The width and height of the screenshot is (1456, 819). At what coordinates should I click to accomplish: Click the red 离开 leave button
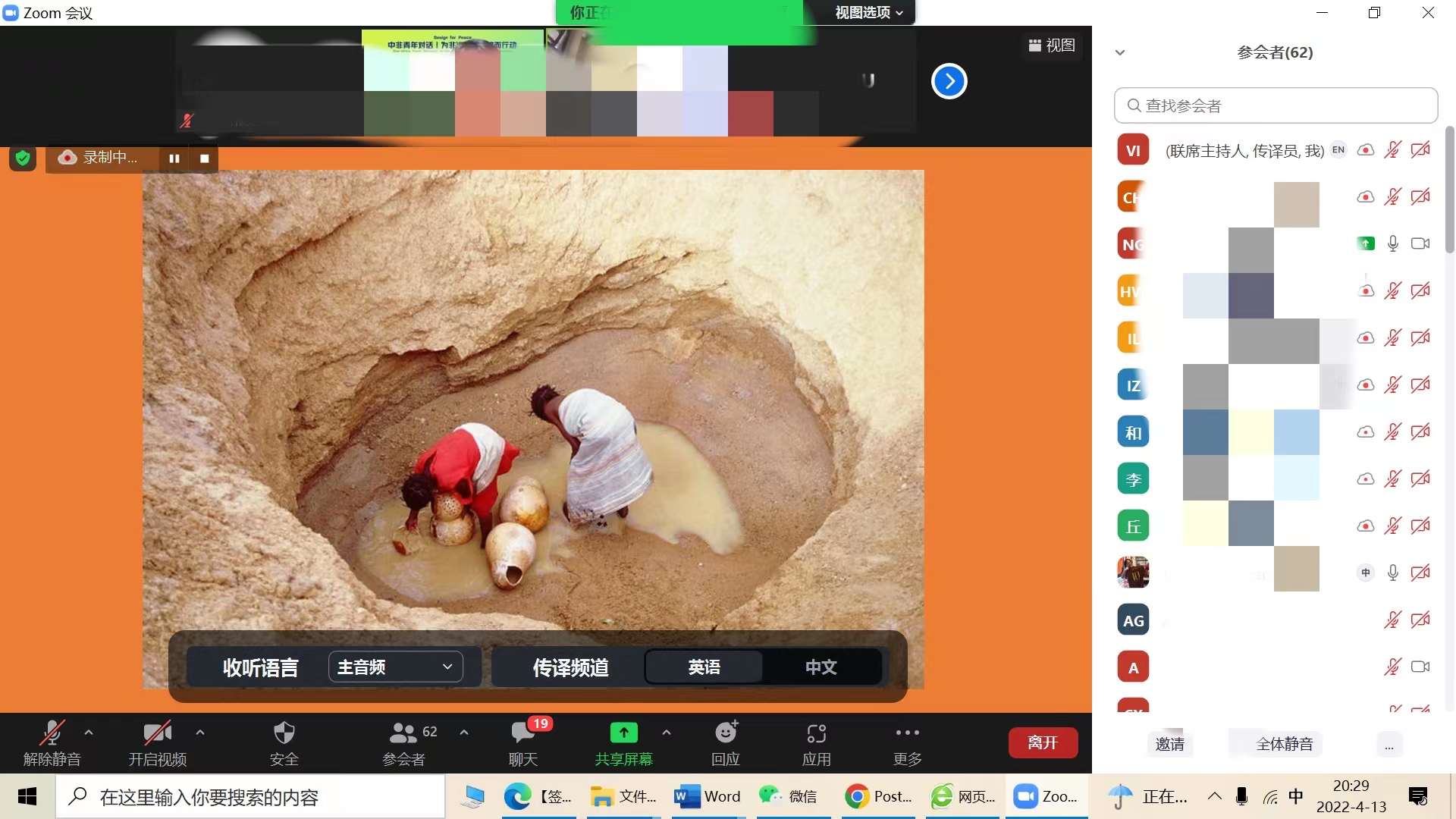pyautogui.click(x=1043, y=743)
